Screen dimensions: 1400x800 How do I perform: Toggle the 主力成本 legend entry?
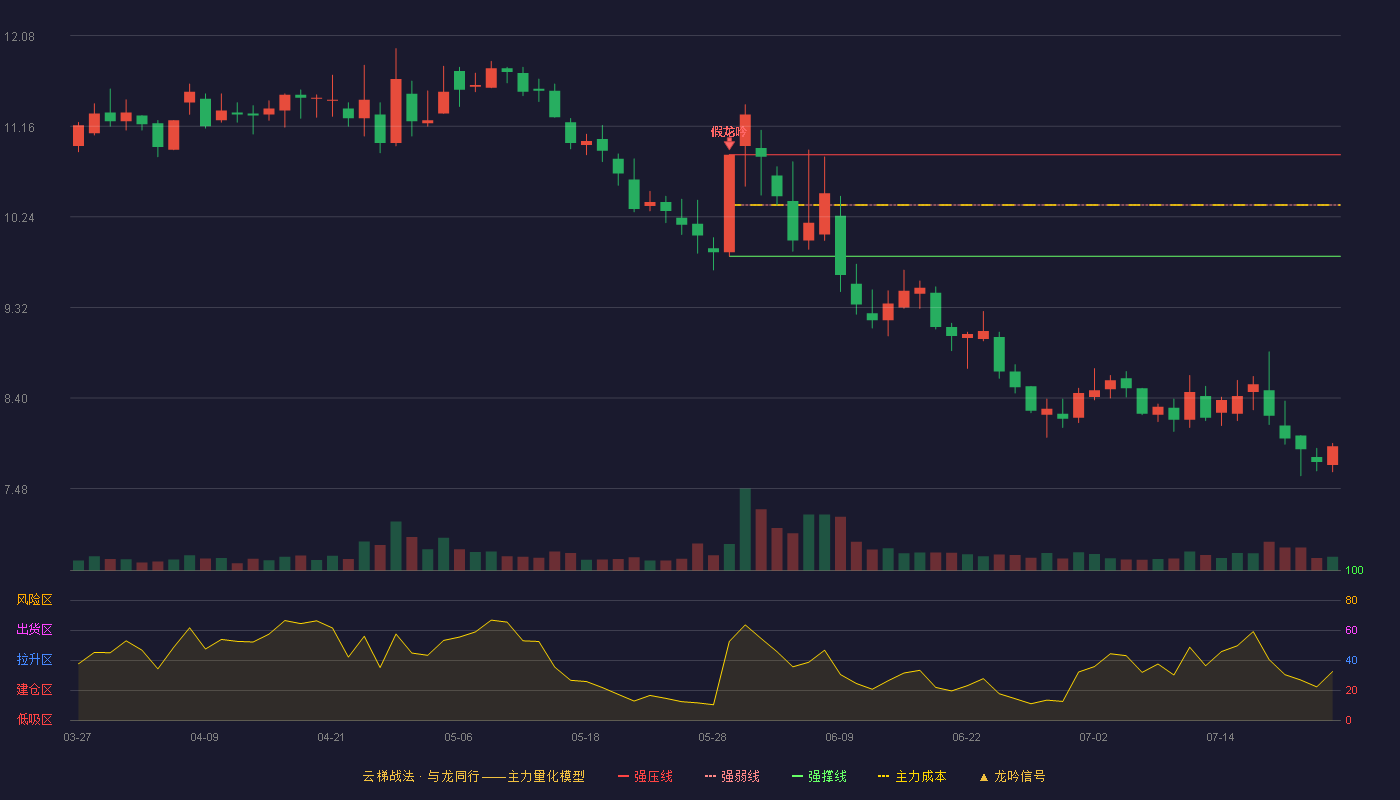point(912,776)
